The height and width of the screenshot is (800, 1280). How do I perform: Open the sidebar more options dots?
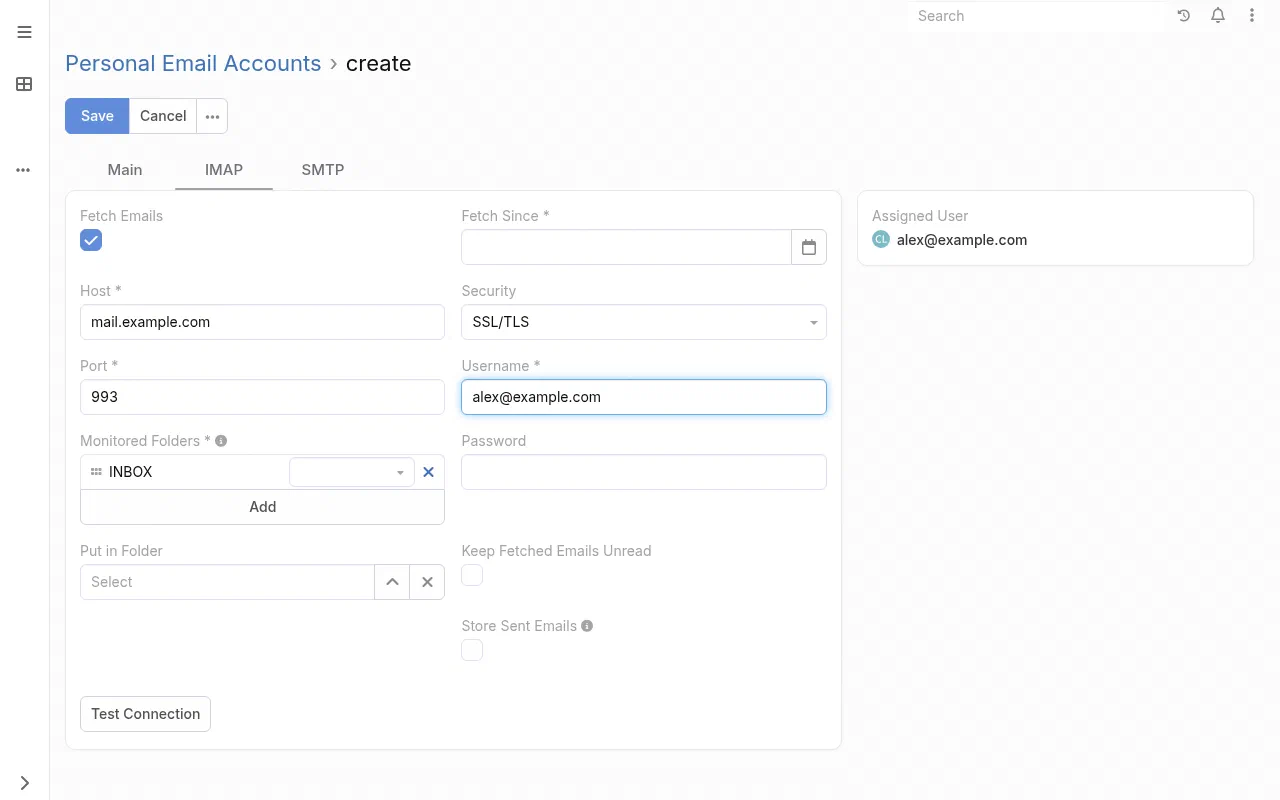(24, 170)
